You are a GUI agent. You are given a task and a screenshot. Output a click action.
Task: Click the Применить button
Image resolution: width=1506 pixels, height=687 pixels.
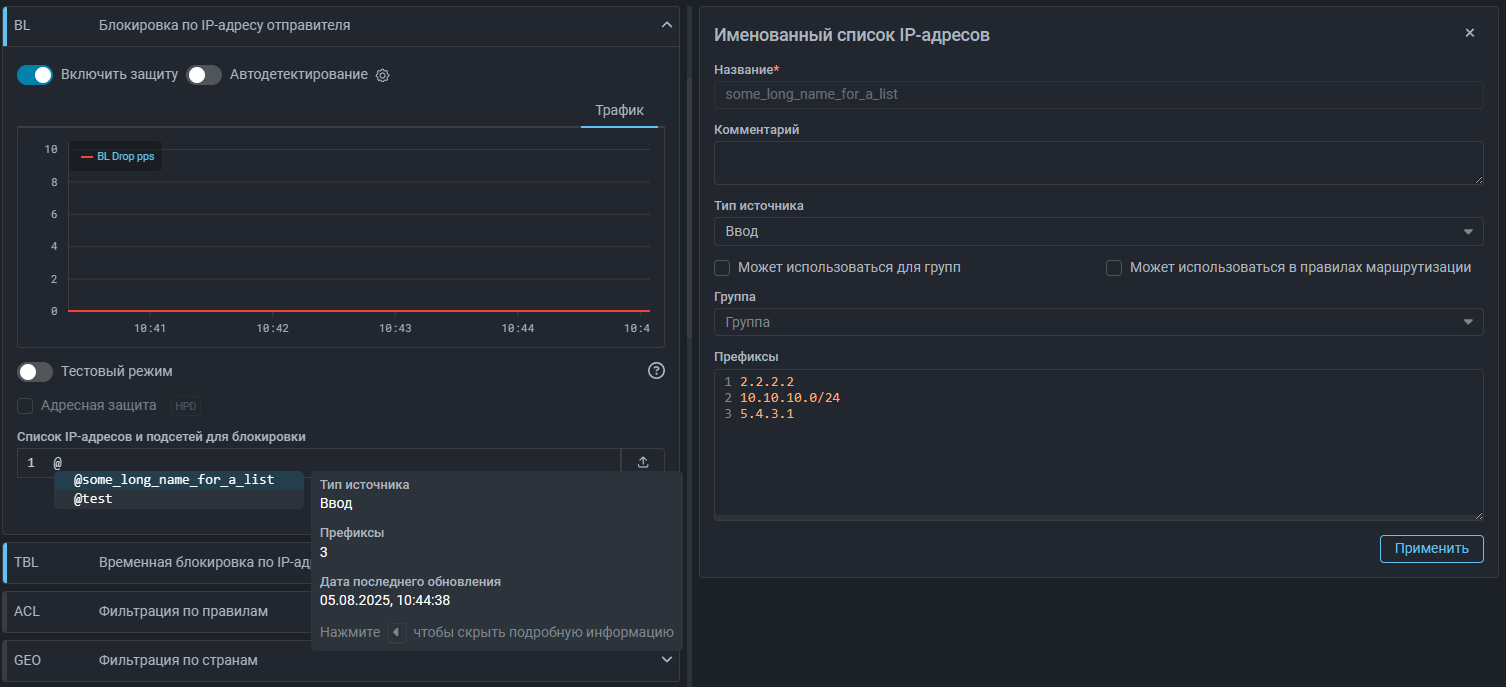point(1431,548)
